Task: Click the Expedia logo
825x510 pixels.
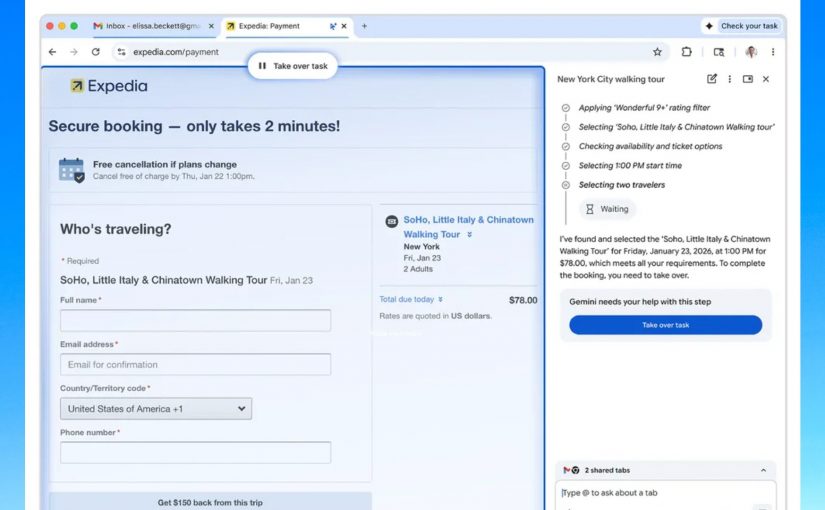Action: coord(109,86)
